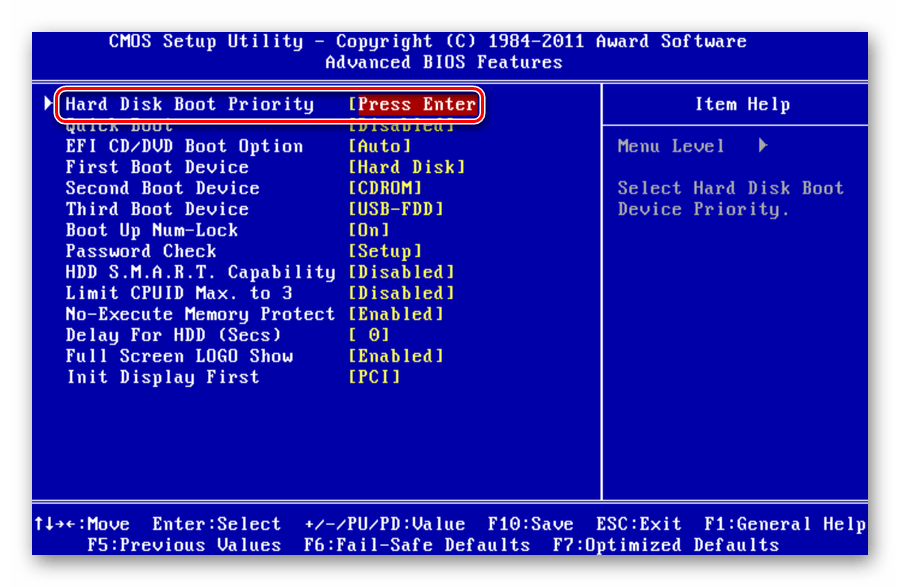Change EFI CD/DVD Boot Option Auto value
This screenshot has width=900, height=587.
pos(380,146)
